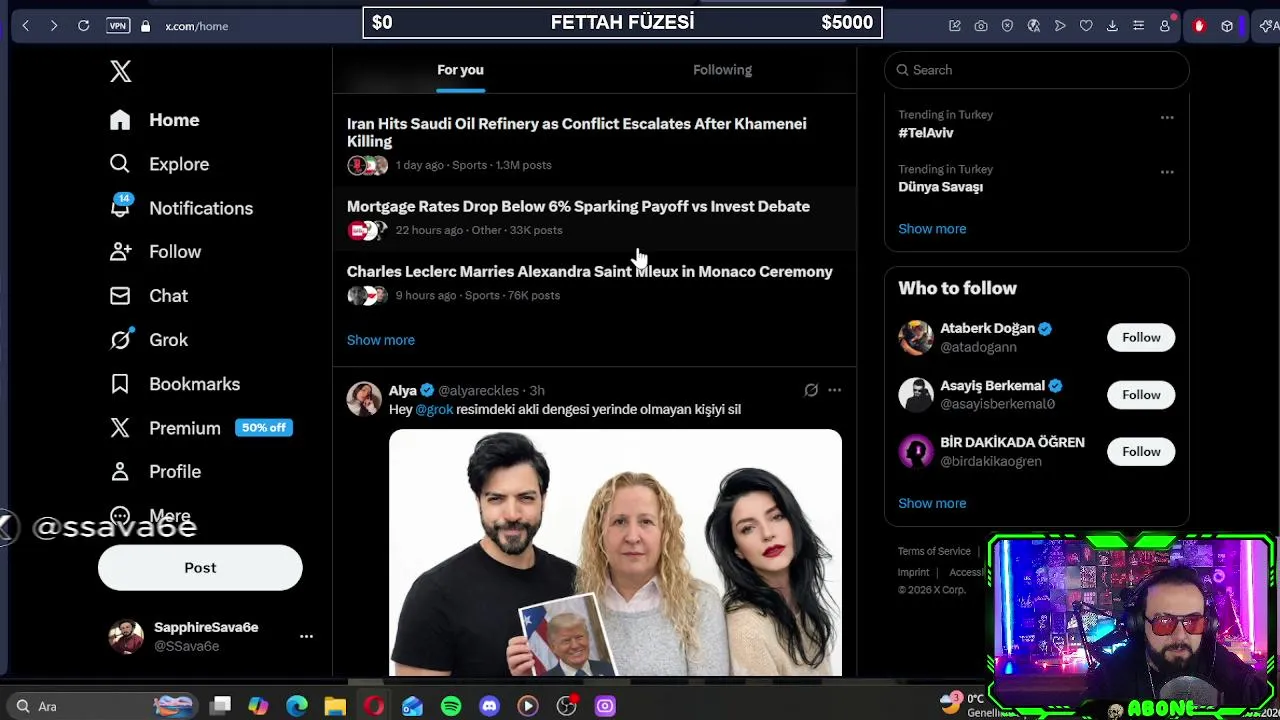Follow BİR DAKİKADA ÖĞREN
Screen dimensions: 1280x720
coord(1141,451)
